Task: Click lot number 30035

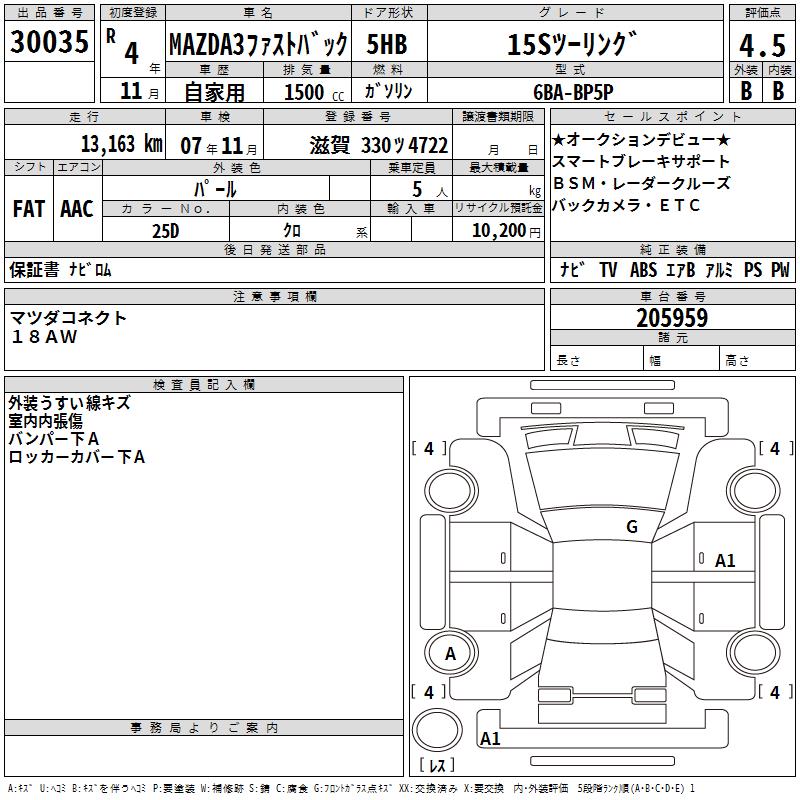Action: (x=49, y=41)
